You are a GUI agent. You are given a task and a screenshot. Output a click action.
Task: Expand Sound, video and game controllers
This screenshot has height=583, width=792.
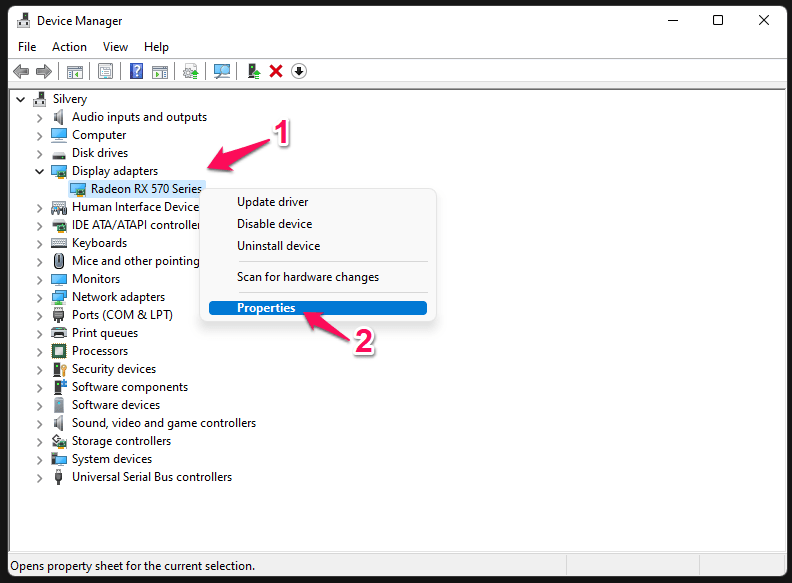[39, 424]
